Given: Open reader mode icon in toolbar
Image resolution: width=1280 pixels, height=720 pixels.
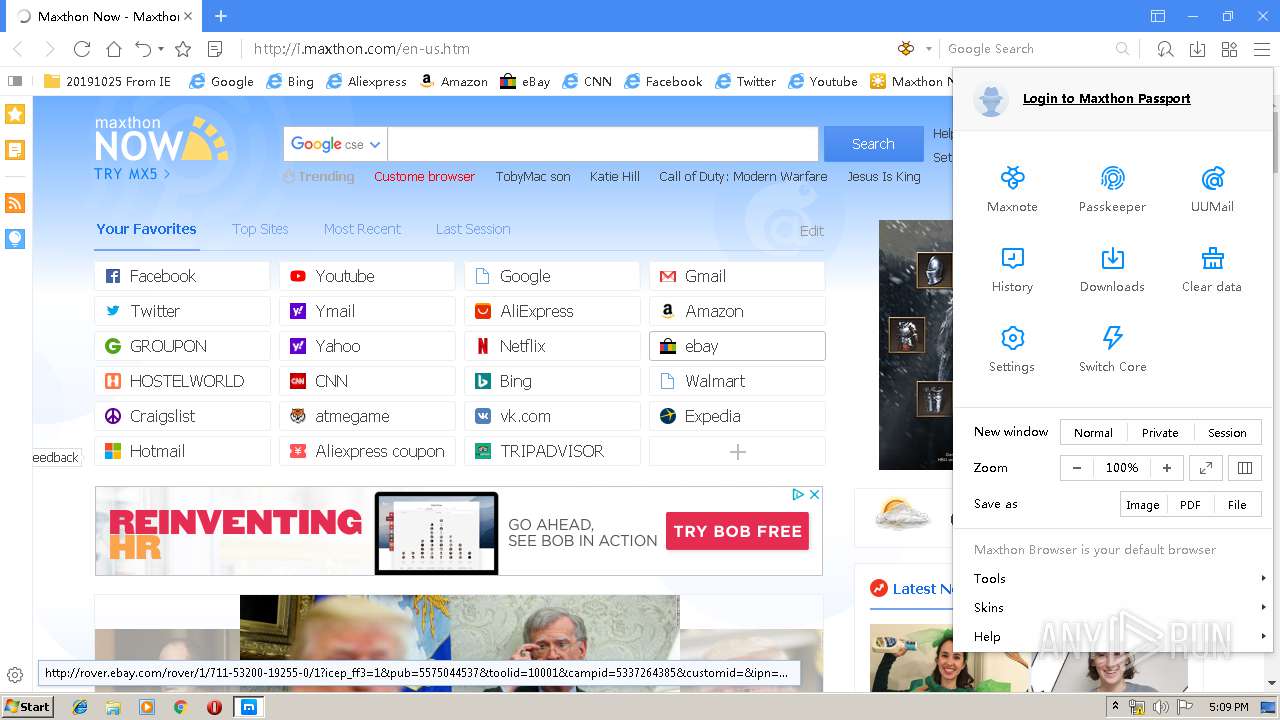Looking at the screenshot, I should click(x=215, y=49).
